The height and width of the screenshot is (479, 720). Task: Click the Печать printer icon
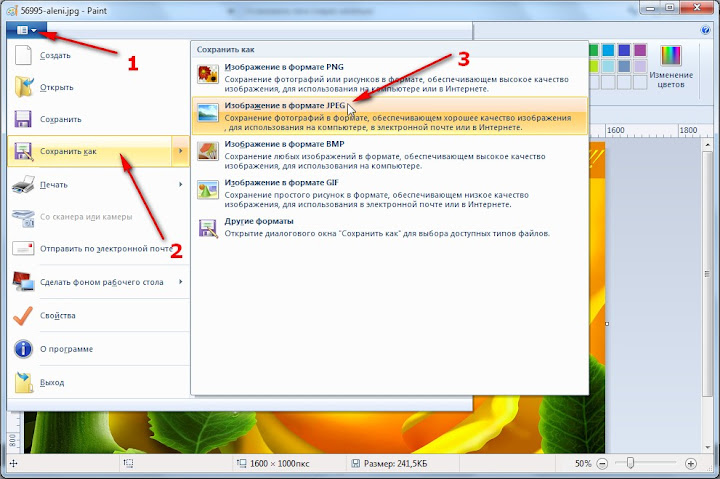pyautogui.click(x=23, y=184)
